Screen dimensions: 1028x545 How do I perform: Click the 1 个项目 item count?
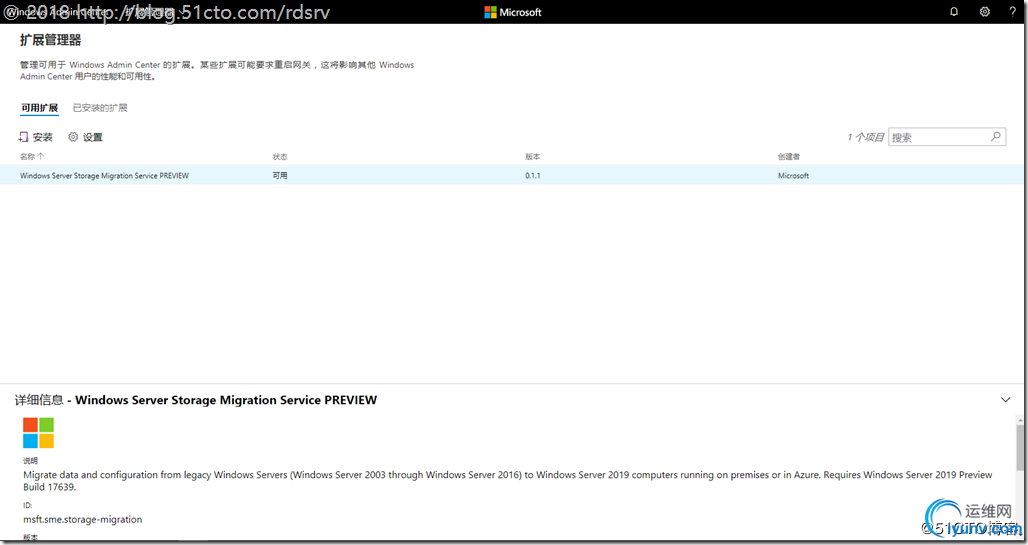[x=865, y=137]
